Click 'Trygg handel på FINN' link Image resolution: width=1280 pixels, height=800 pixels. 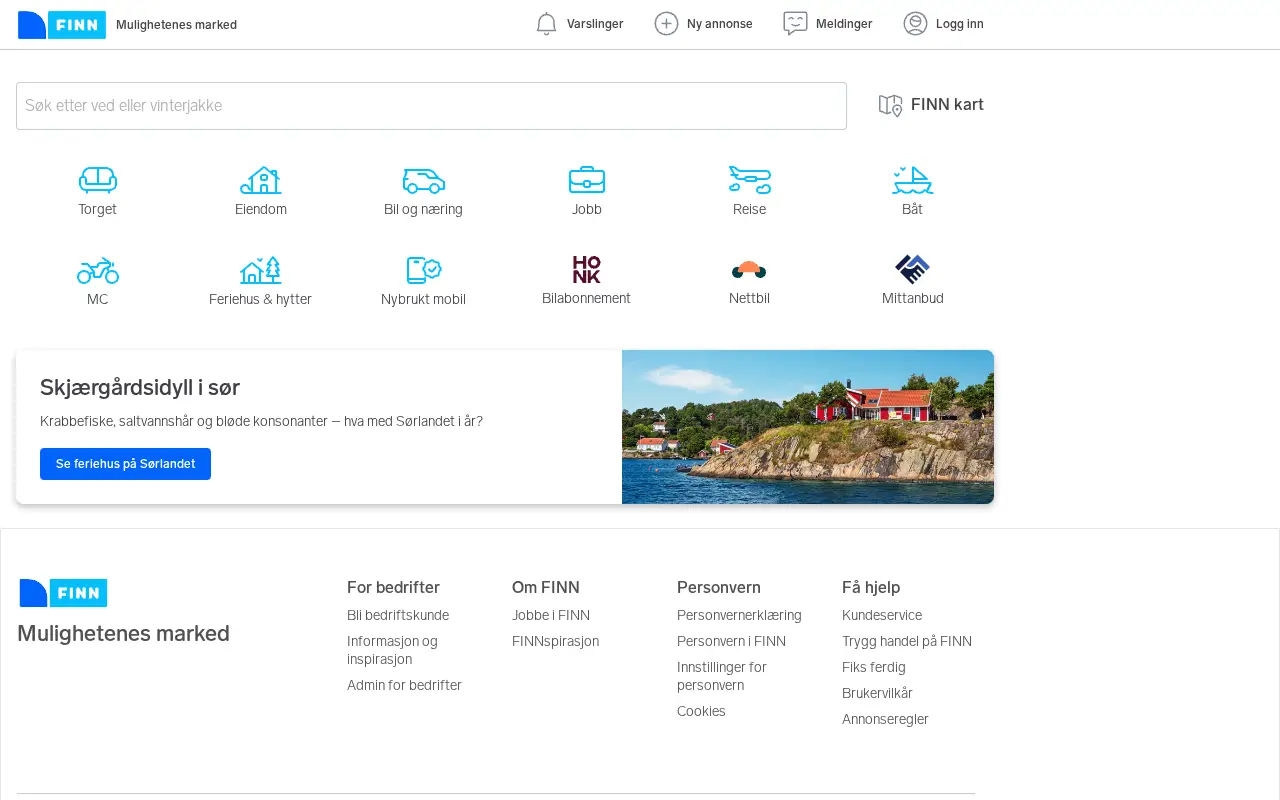[907, 641]
